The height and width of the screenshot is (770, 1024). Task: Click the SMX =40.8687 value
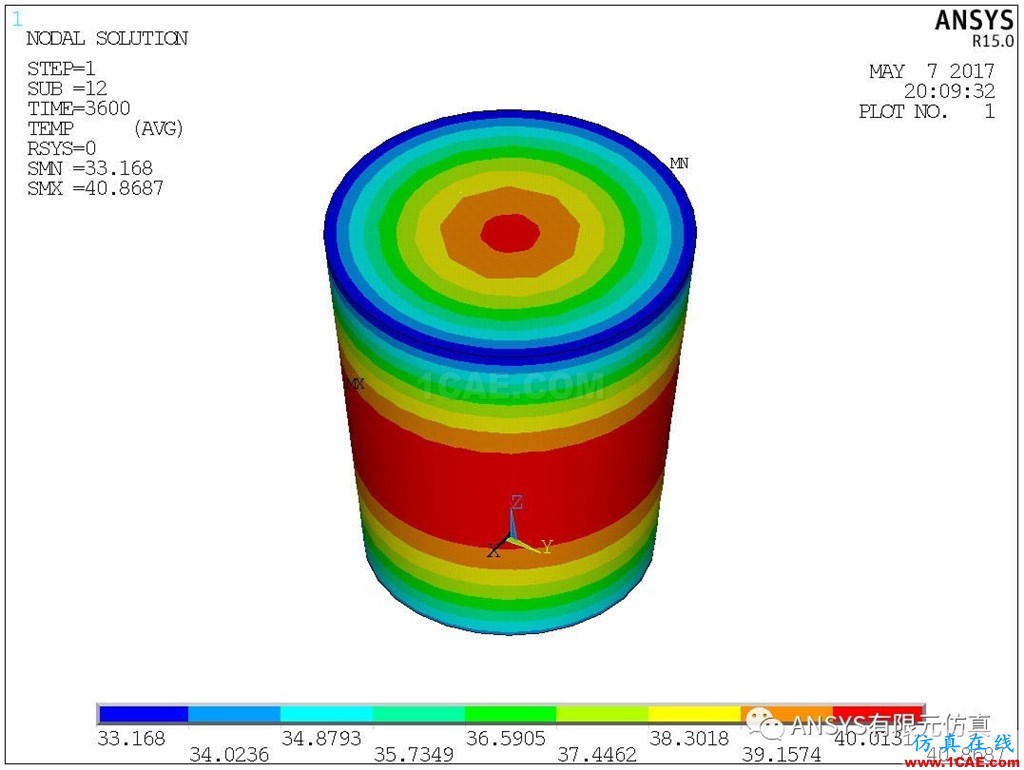[95, 189]
